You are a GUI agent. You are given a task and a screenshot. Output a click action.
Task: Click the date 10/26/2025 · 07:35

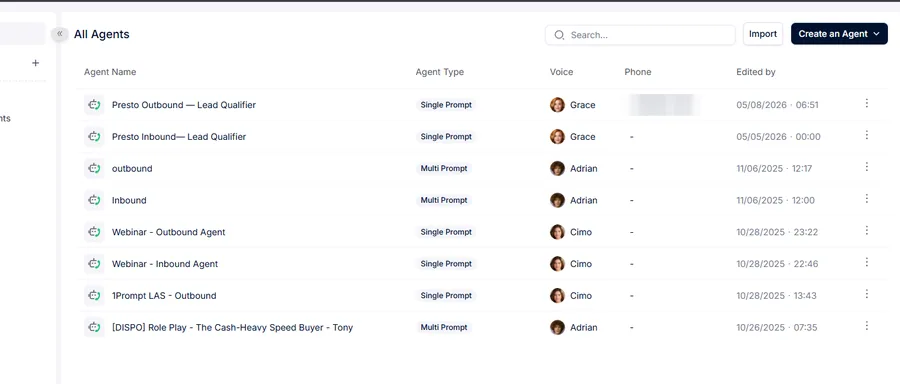pyautogui.click(x=777, y=328)
